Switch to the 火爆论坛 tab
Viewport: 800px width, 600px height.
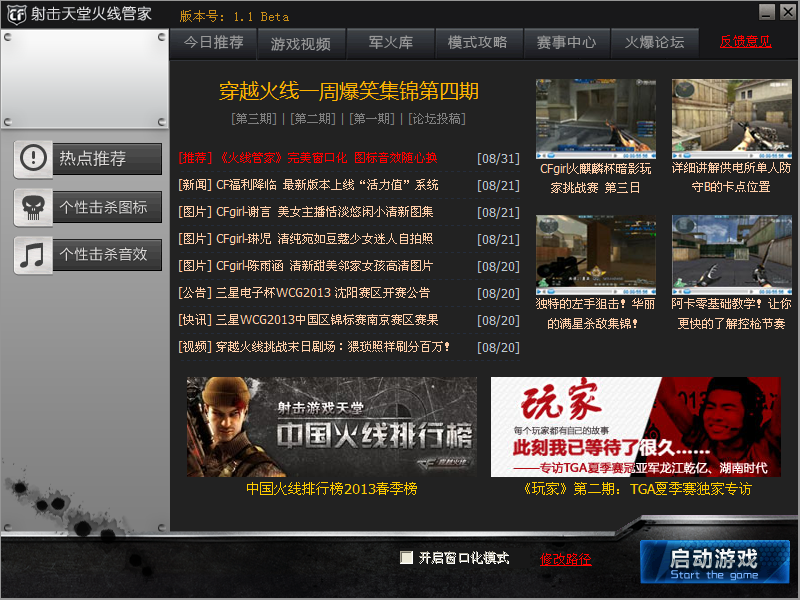[x=655, y=43]
